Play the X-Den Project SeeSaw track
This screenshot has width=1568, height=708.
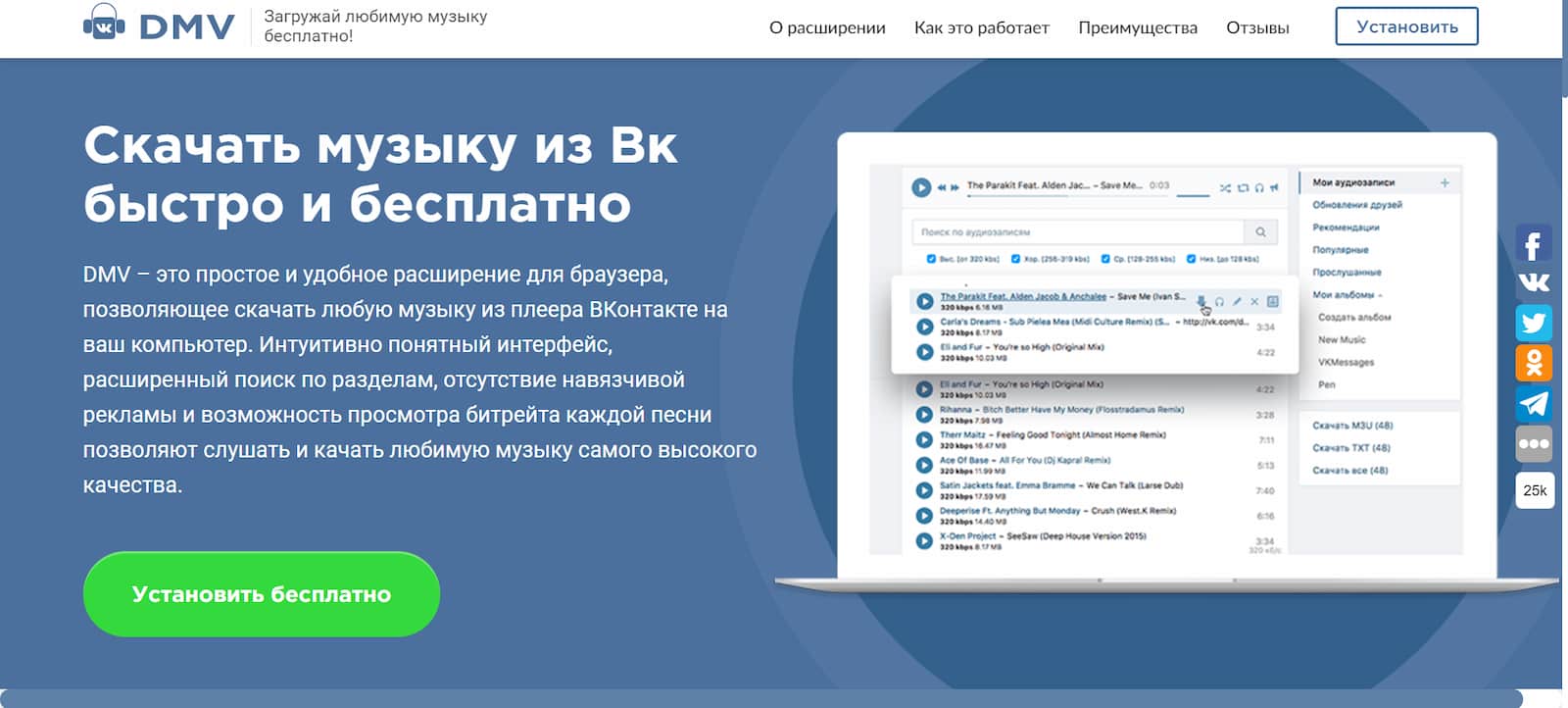(924, 541)
